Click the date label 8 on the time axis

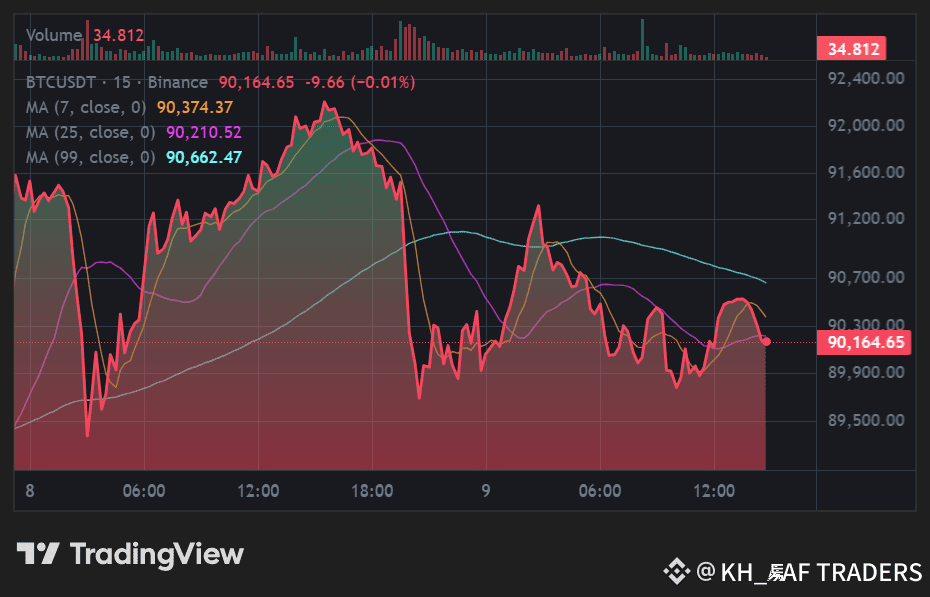30,491
